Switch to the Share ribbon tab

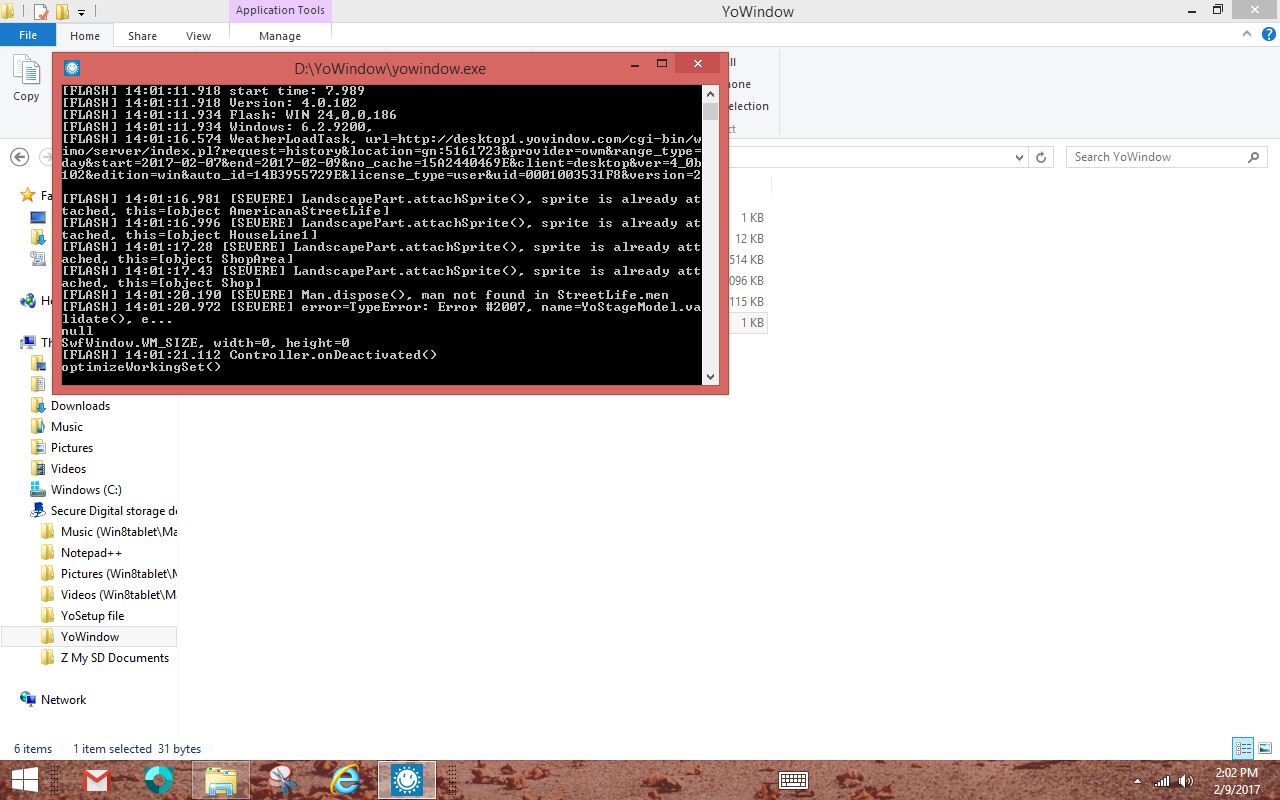coord(142,36)
